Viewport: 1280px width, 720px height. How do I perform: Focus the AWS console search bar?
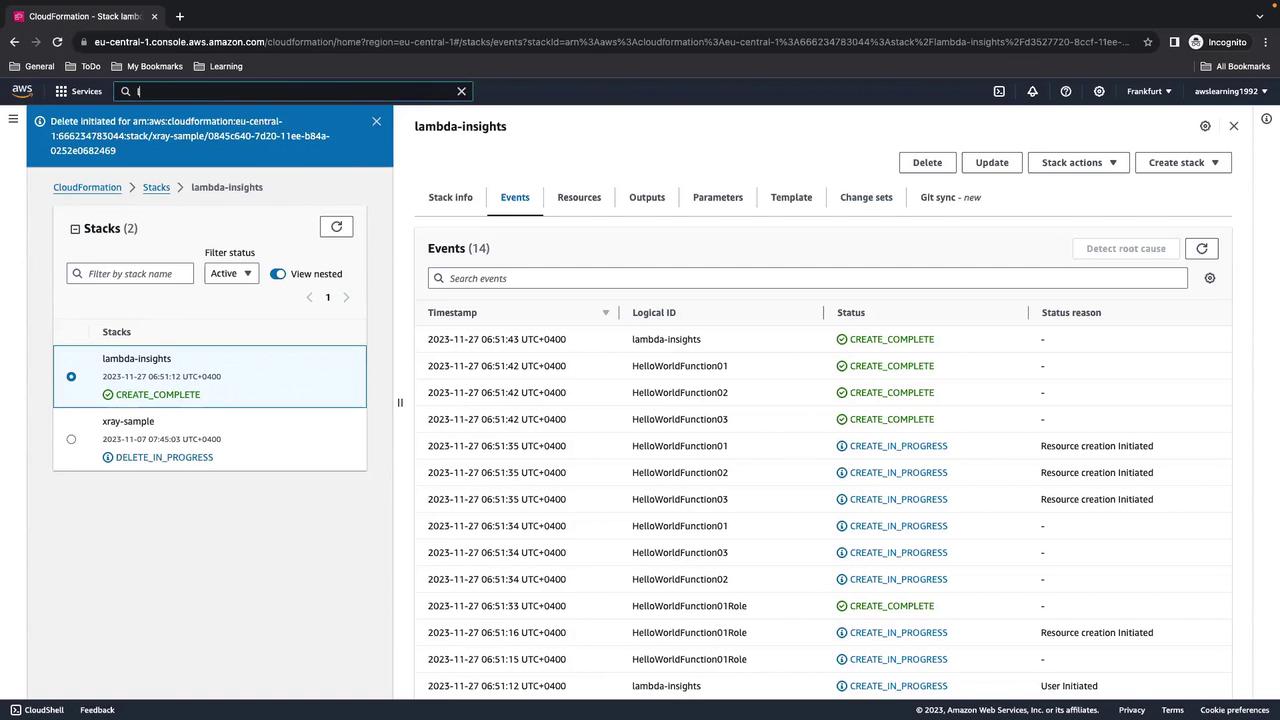[293, 91]
